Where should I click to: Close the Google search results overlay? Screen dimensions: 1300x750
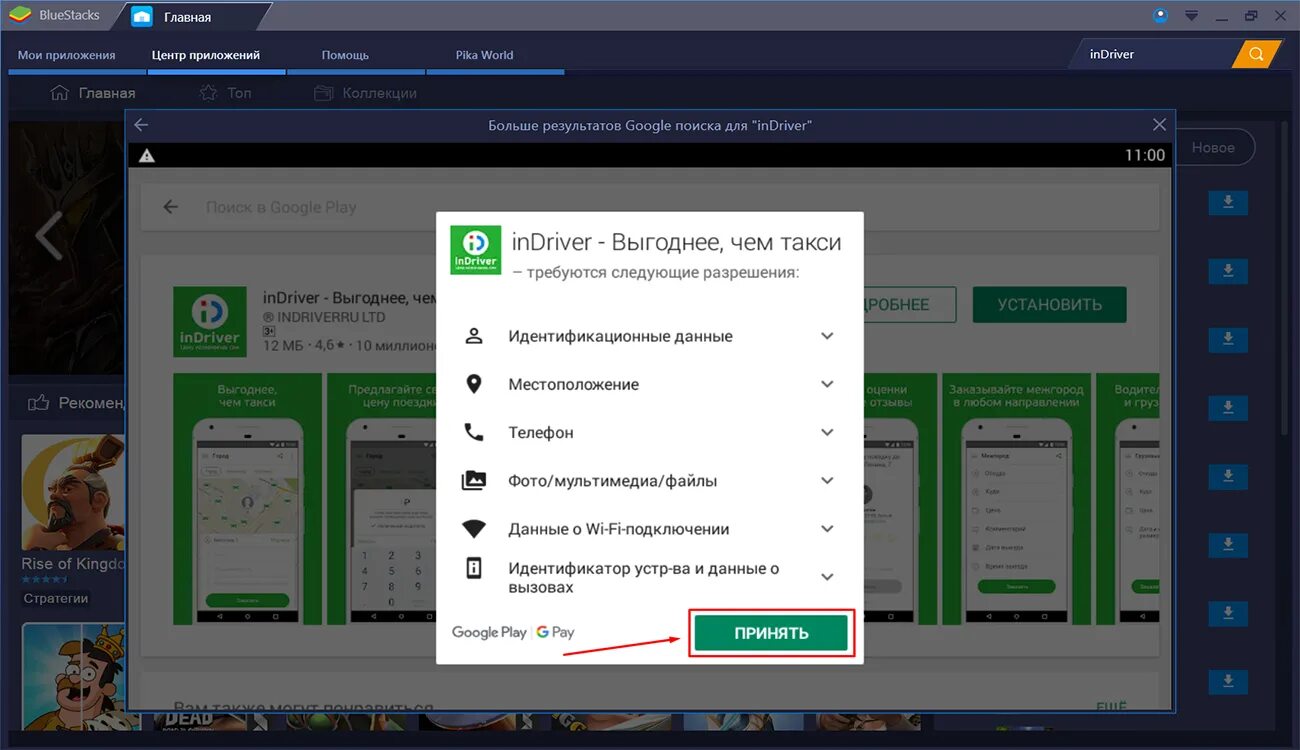click(1159, 125)
